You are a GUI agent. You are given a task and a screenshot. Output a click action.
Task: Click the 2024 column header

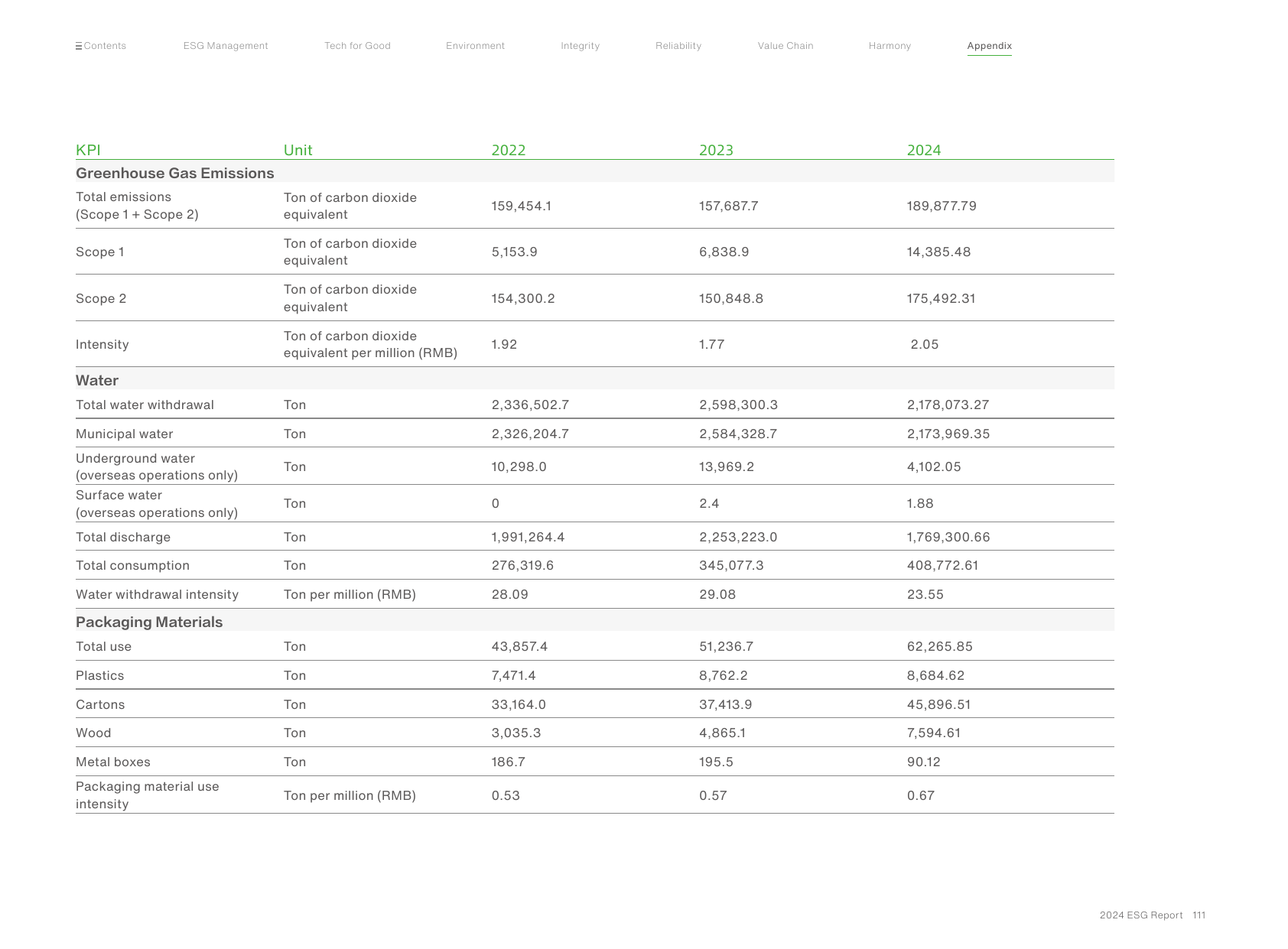(x=924, y=150)
